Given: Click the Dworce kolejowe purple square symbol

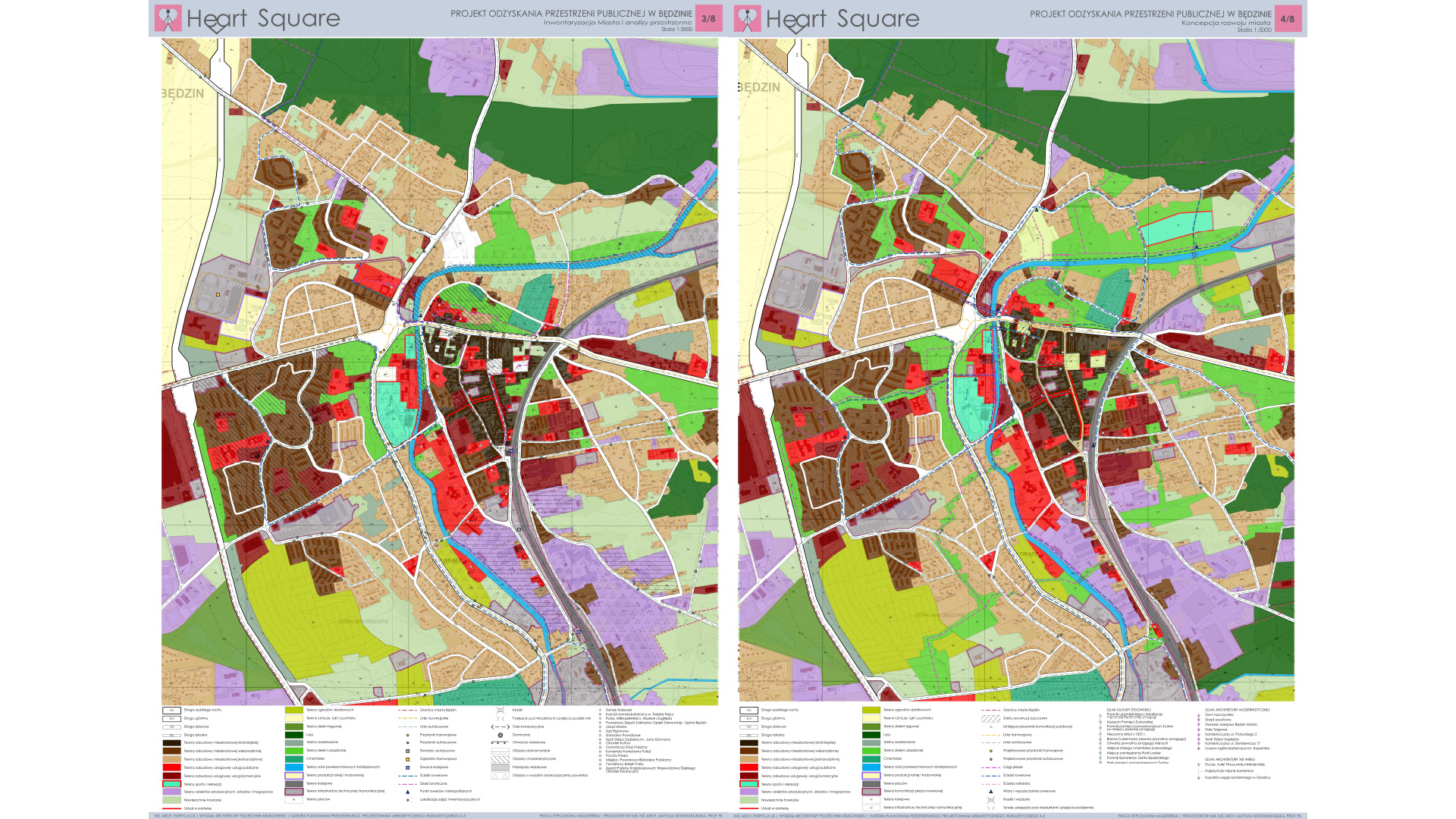Looking at the screenshot, I should pos(407,767).
